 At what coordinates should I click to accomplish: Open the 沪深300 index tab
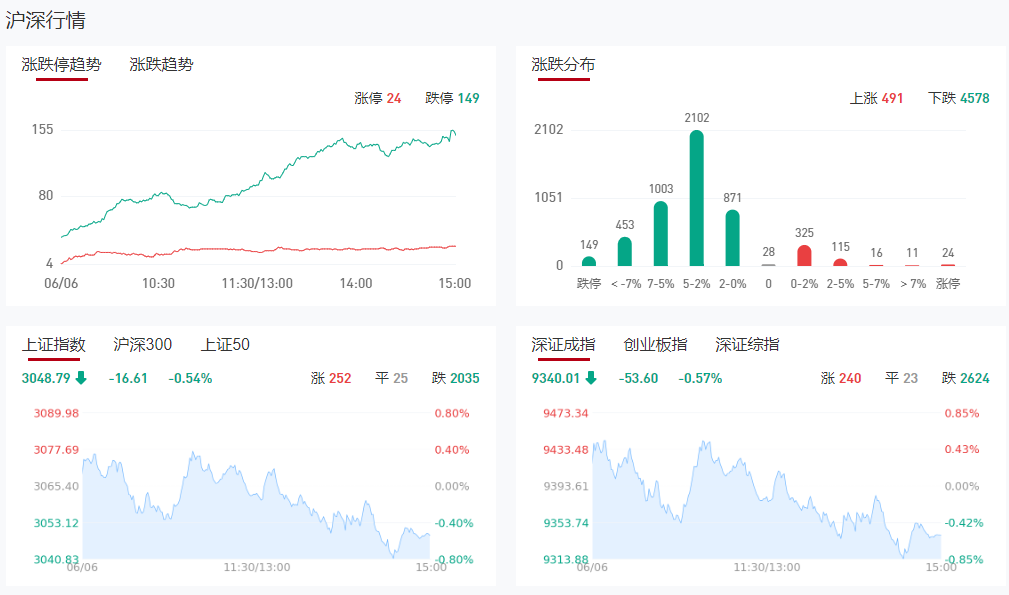tap(143, 345)
